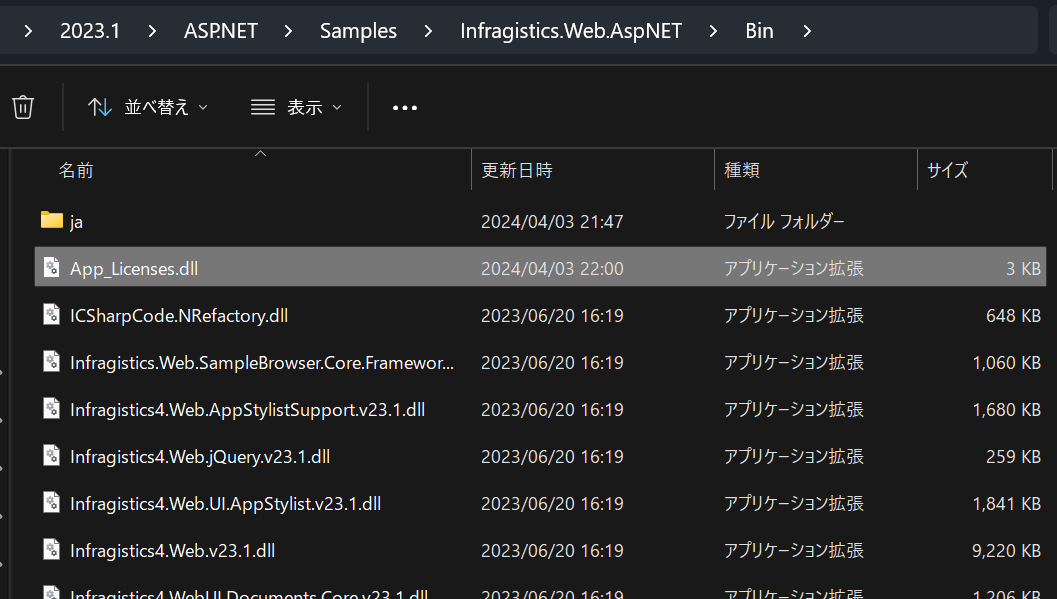Open the 表示 view dropdown
The height and width of the screenshot is (599, 1057).
(x=296, y=107)
